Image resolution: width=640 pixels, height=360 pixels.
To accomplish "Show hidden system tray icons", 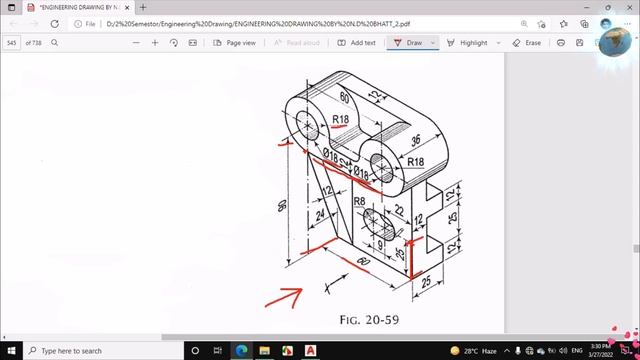I will pos(507,351).
